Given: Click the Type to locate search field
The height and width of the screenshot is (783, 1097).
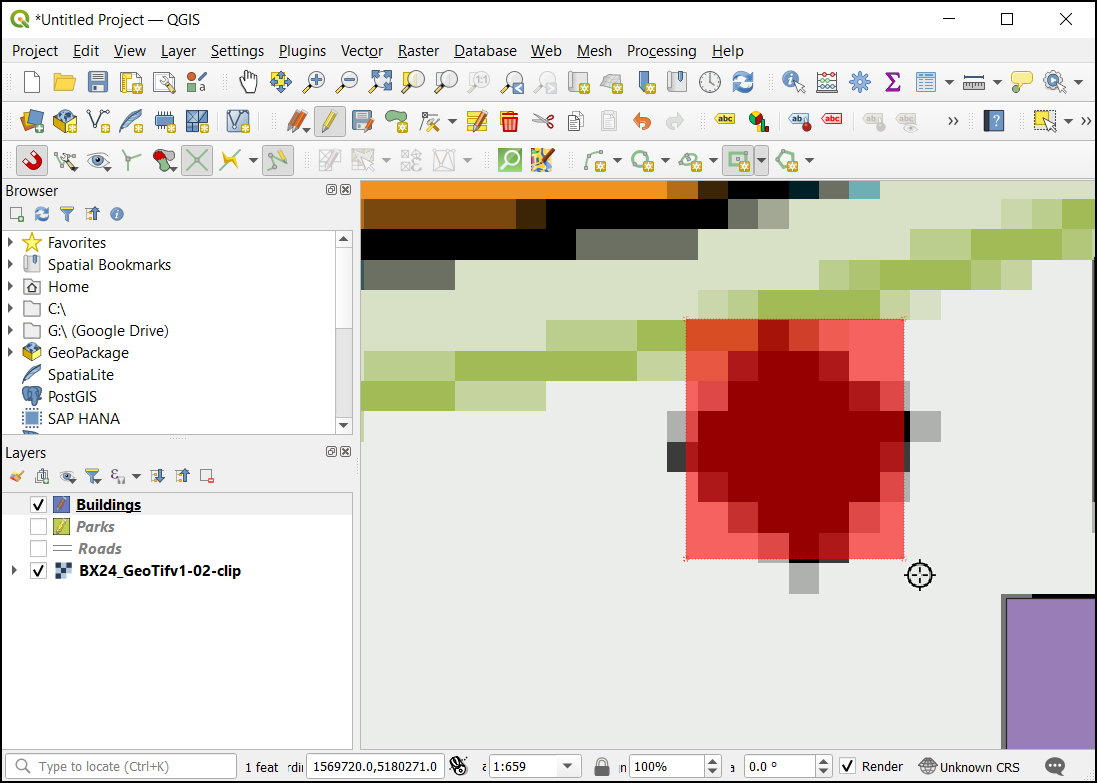Looking at the screenshot, I should pos(125,767).
